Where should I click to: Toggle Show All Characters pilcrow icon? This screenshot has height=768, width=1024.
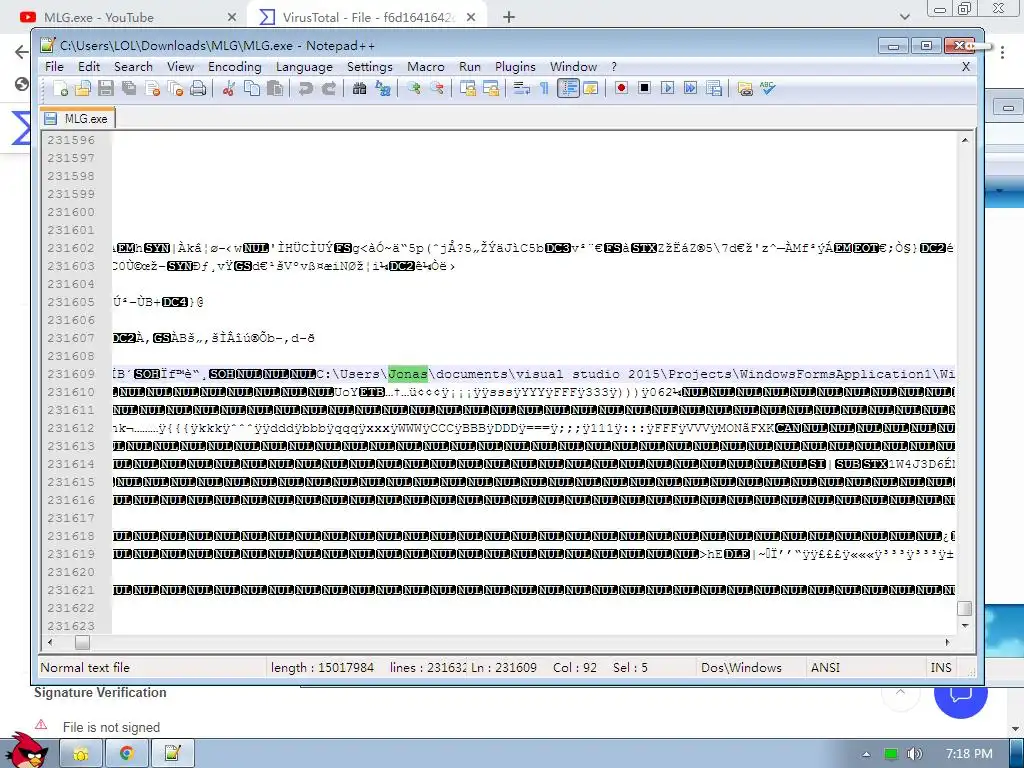coord(544,88)
